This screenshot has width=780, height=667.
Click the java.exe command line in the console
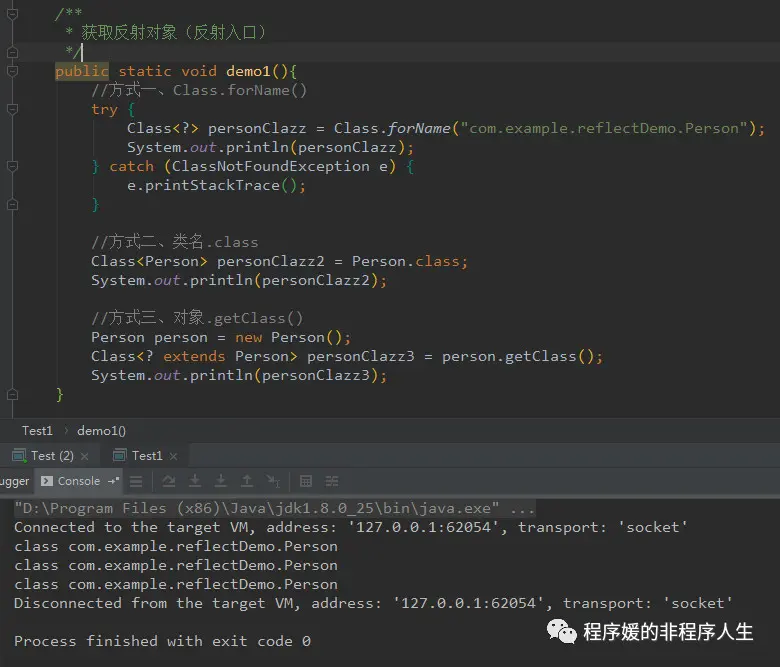click(275, 508)
